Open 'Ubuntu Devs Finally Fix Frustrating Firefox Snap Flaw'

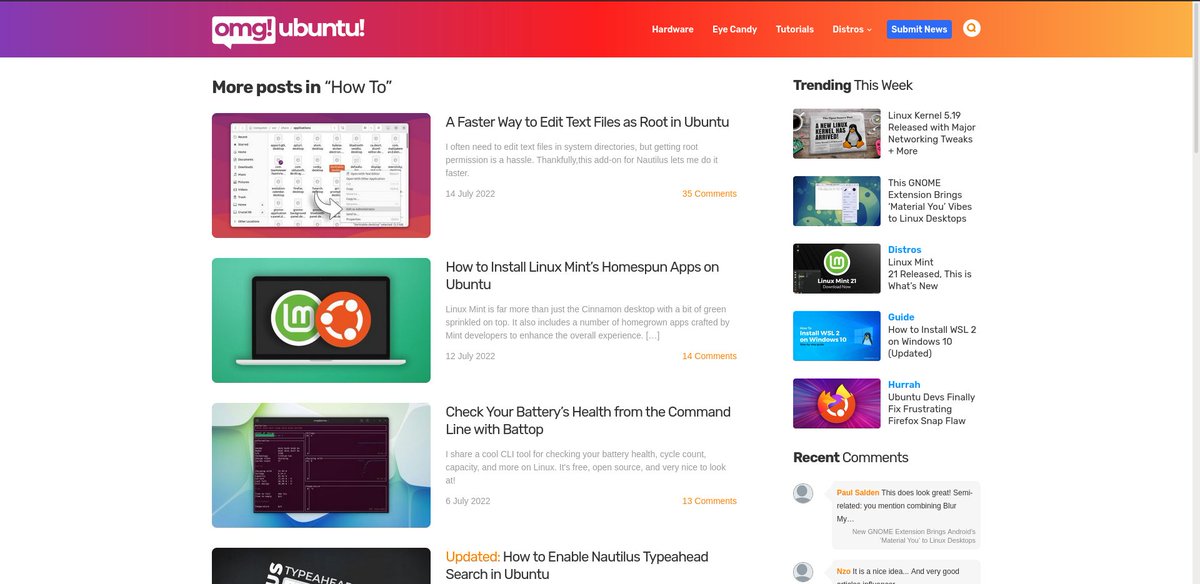point(931,409)
